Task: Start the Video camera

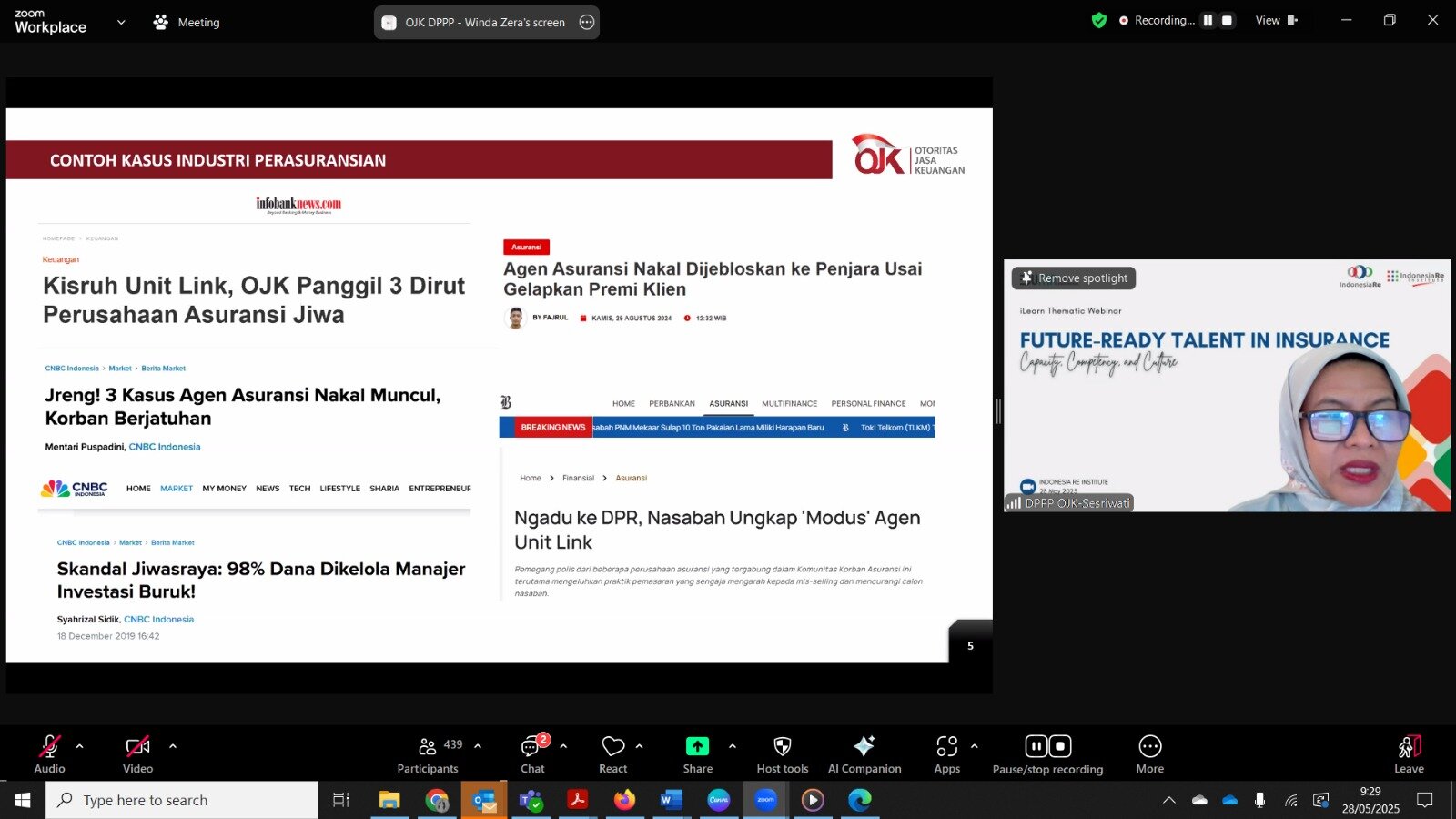Action: point(137,754)
